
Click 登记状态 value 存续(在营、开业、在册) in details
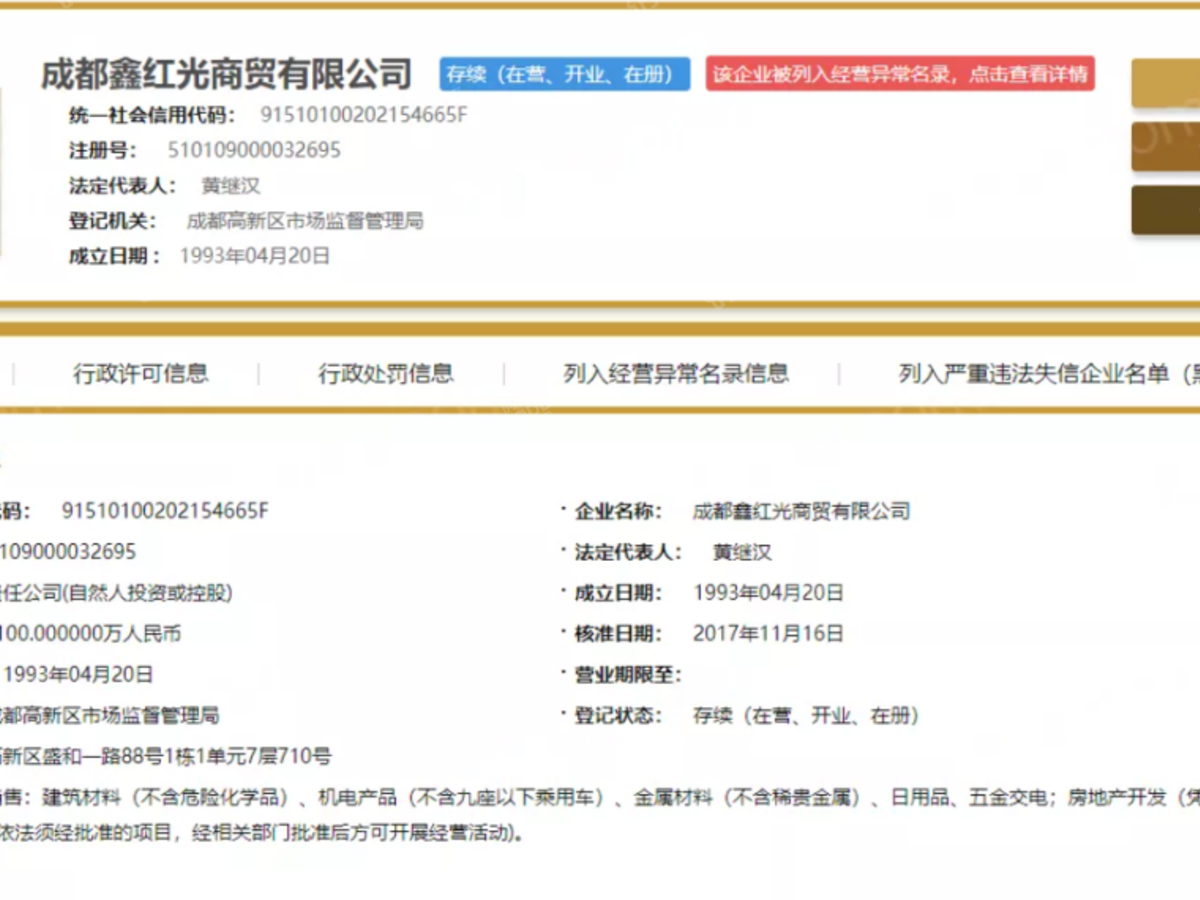tap(806, 716)
